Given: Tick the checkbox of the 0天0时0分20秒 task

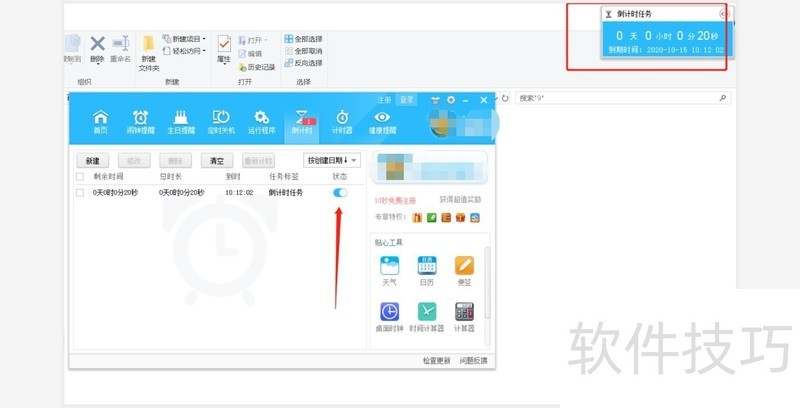Looking at the screenshot, I should tap(80, 192).
